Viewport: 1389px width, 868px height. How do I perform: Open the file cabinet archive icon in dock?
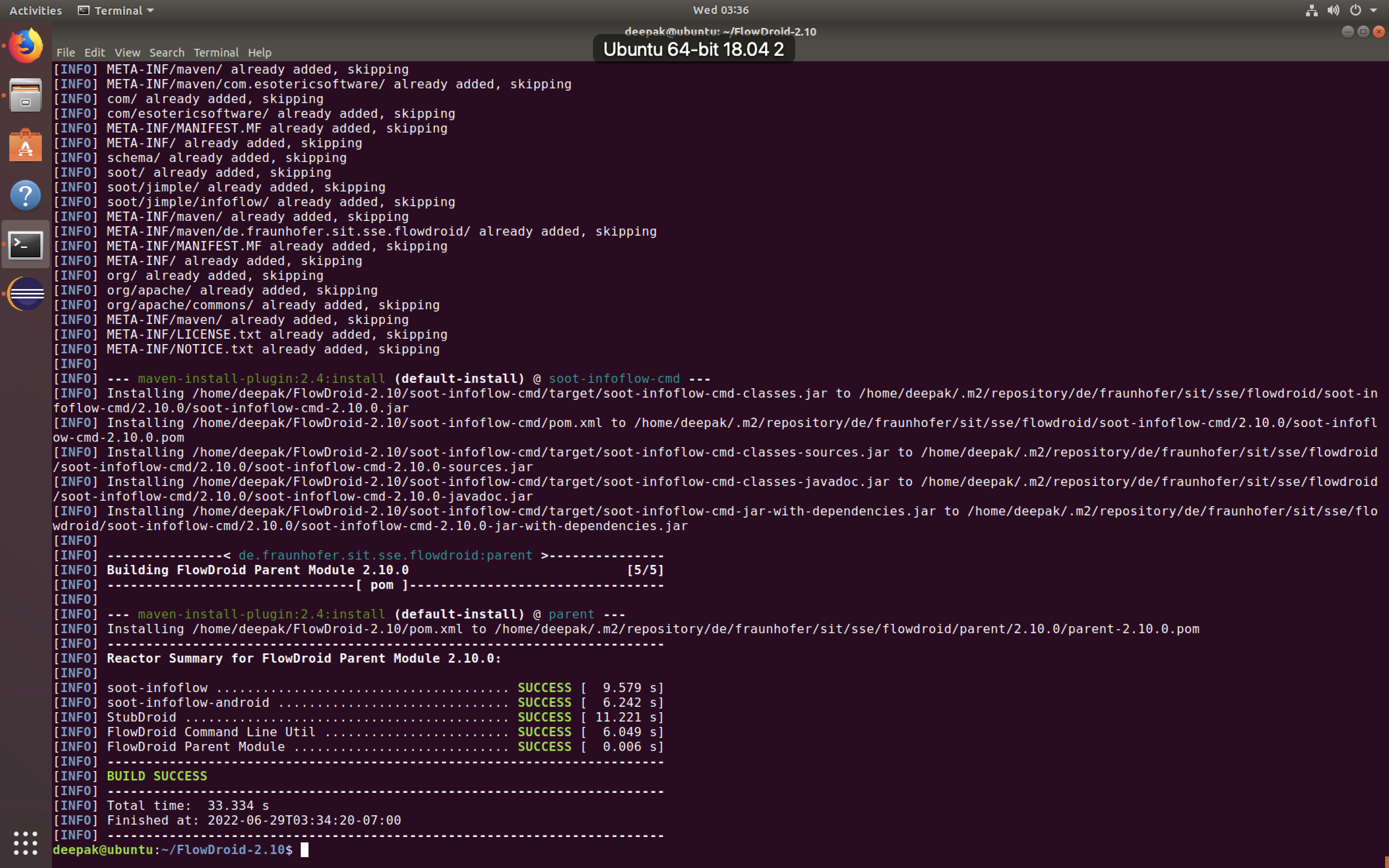25,95
